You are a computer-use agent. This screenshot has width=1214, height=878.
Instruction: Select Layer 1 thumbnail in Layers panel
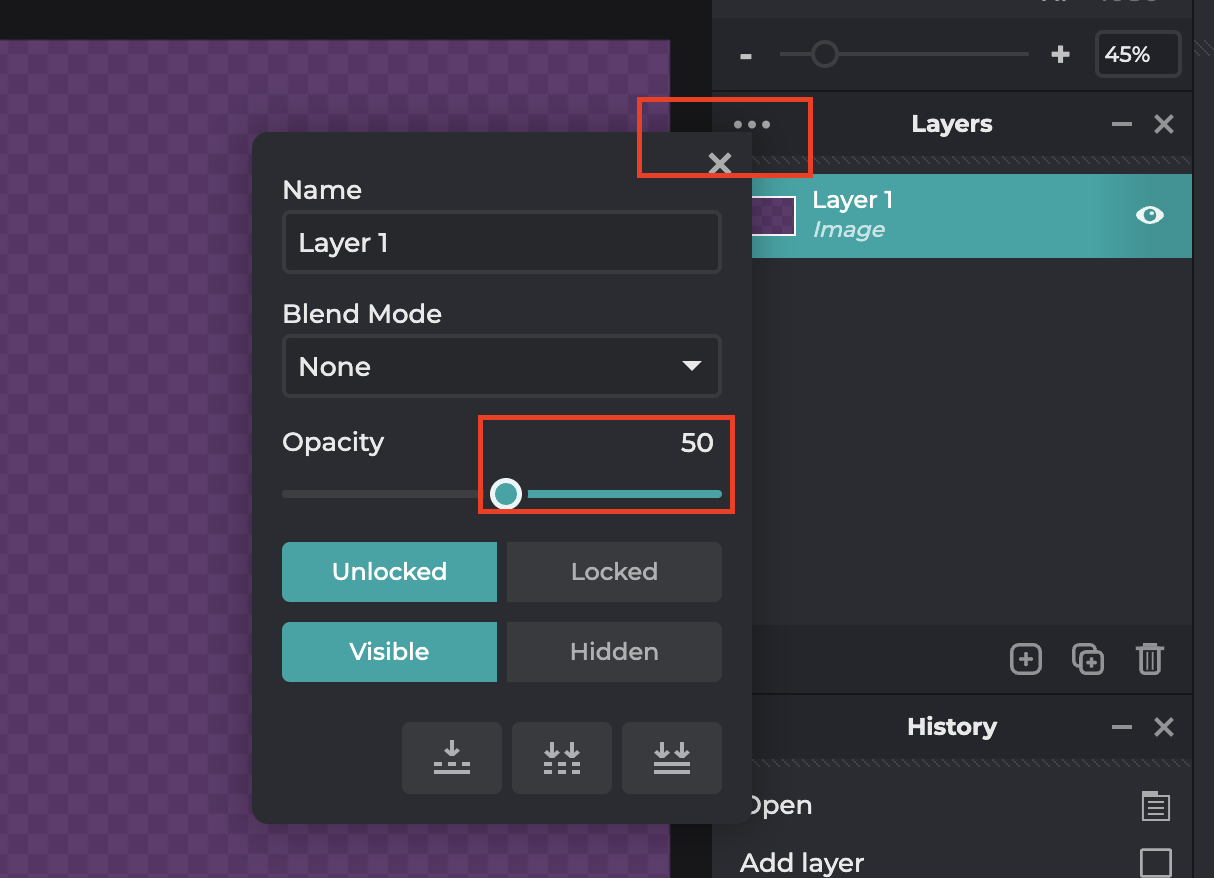pyautogui.click(x=772, y=216)
